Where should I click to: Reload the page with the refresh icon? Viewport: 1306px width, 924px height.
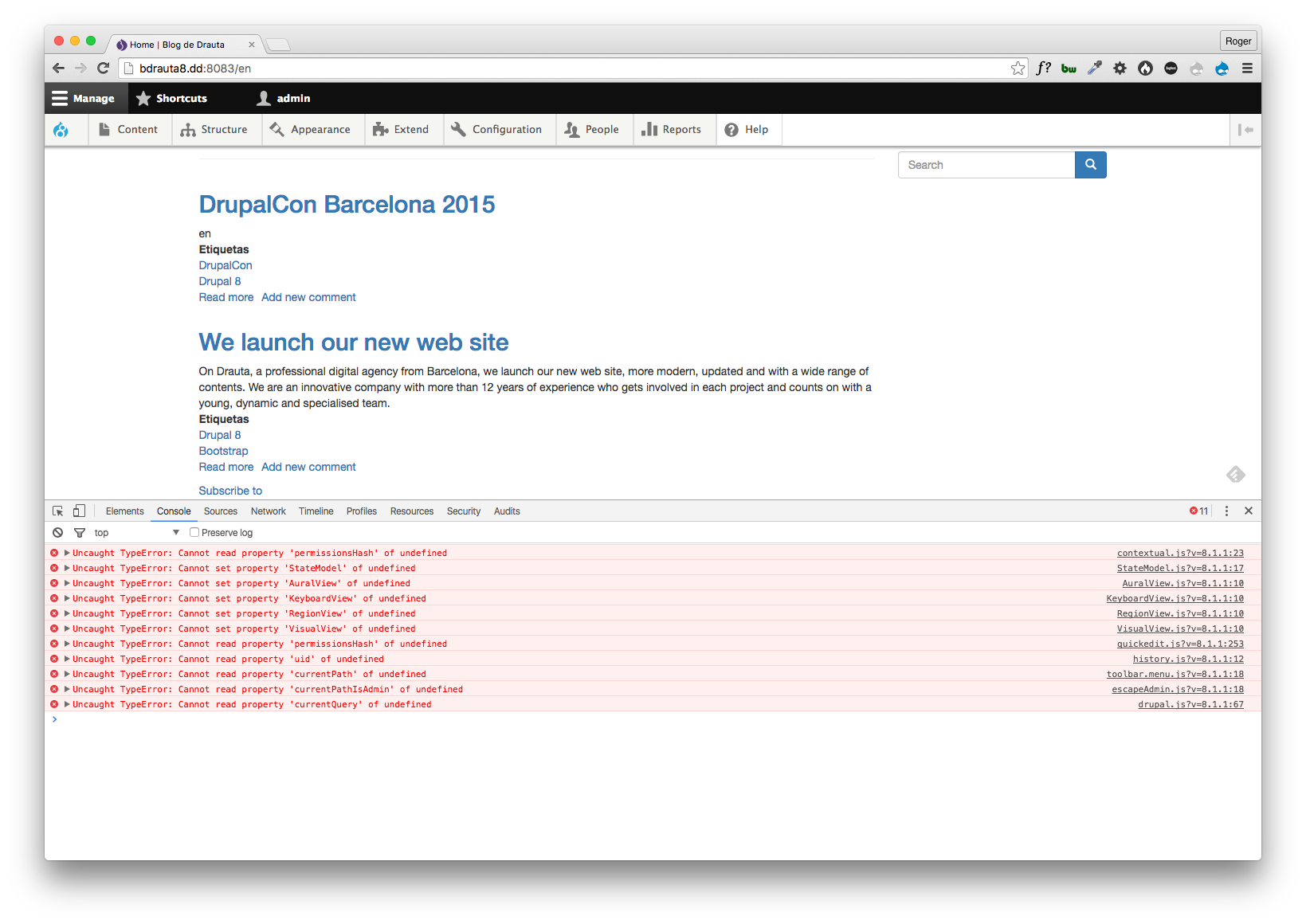[103, 69]
